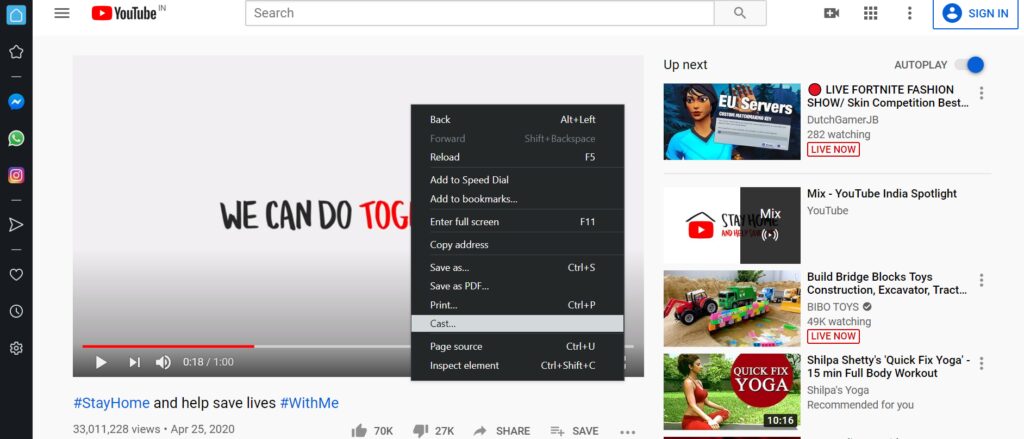Open Messenger in the Opera sidebar
This screenshot has height=439, width=1024.
[x=16, y=102]
